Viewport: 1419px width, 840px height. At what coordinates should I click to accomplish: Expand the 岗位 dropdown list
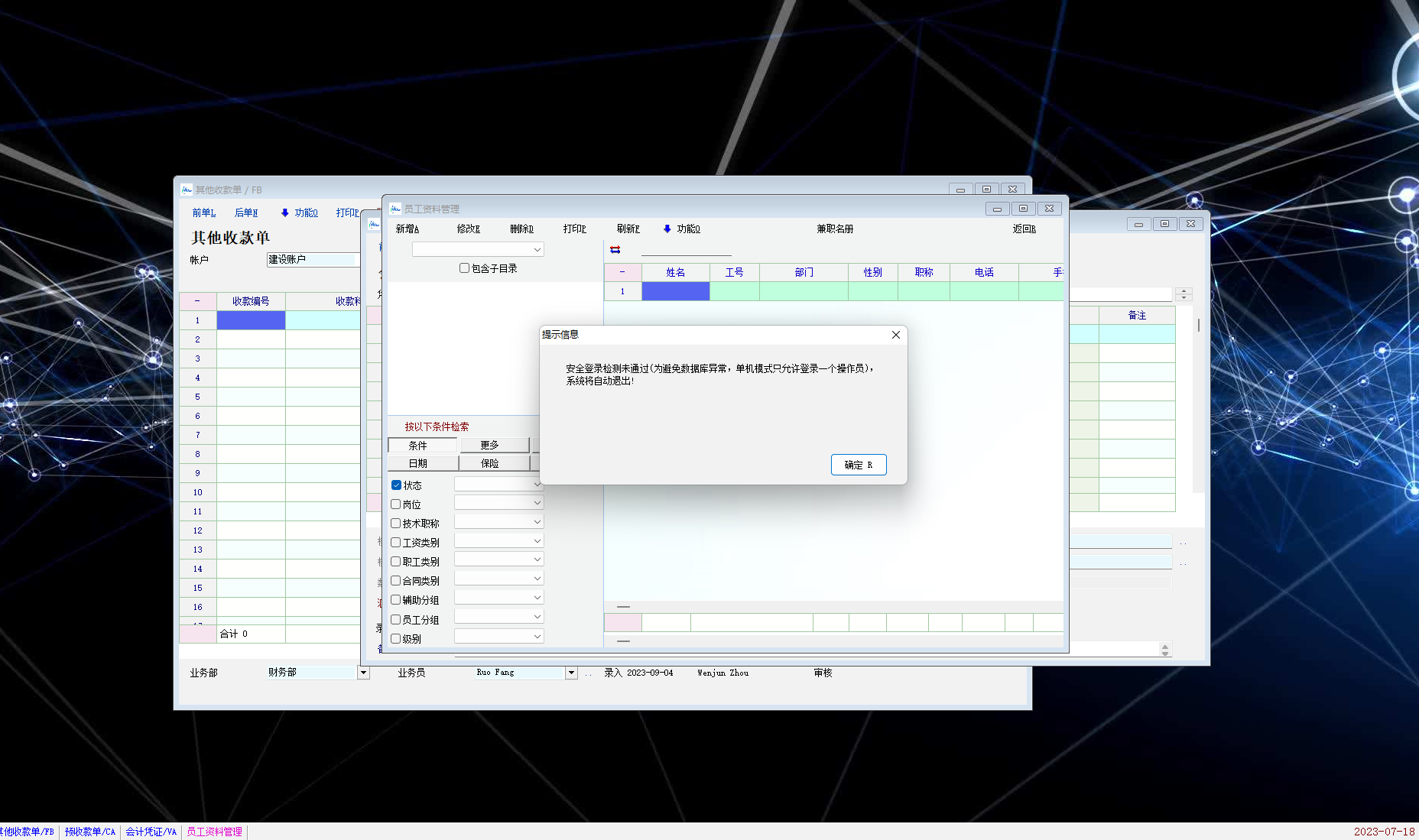[x=537, y=503]
